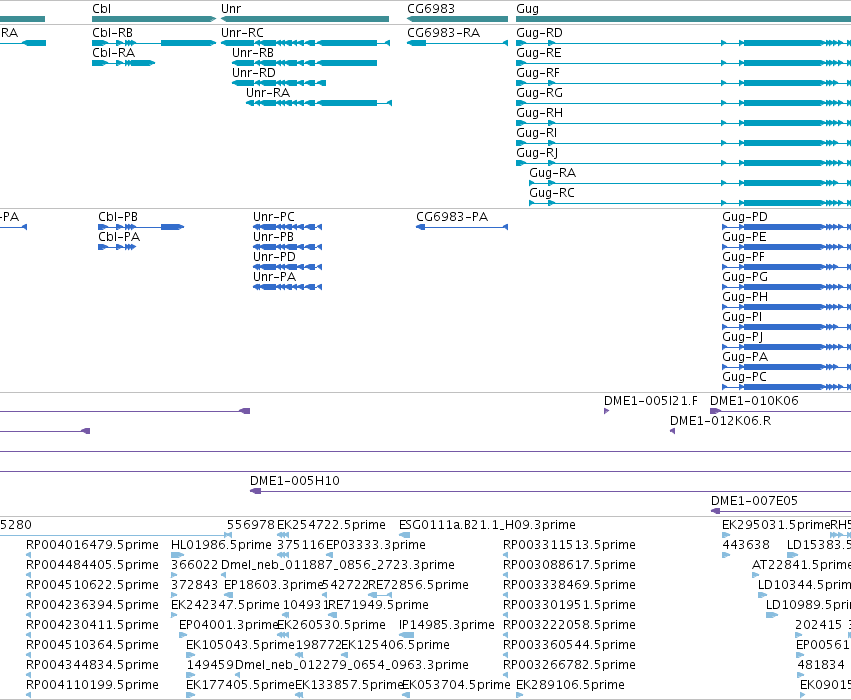The image size is (851, 700).
Task: Open the ESG0111a.B21.1_H09.3prime EST label
Action: pos(487,525)
